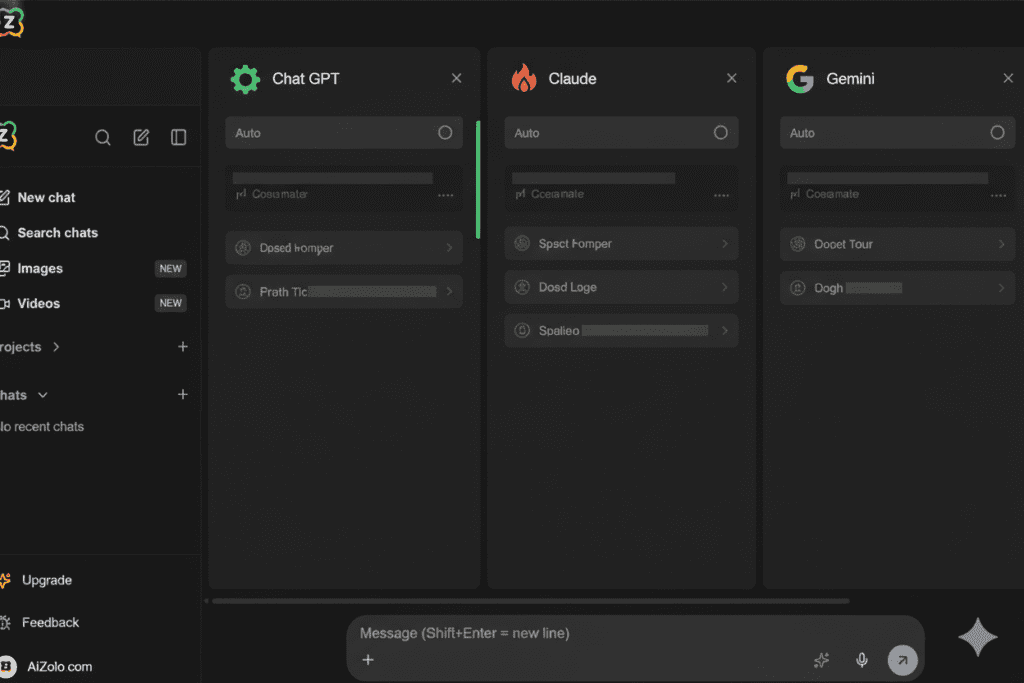Toggle the Auto radio circle in Claude panel
1024x683 pixels.
720,133
